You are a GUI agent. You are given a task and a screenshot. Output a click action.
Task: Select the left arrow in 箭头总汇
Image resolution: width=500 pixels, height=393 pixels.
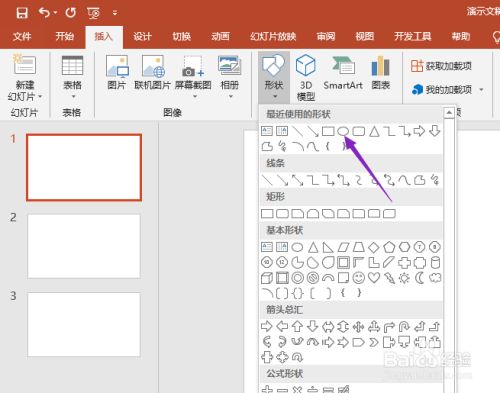coord(282,326)
